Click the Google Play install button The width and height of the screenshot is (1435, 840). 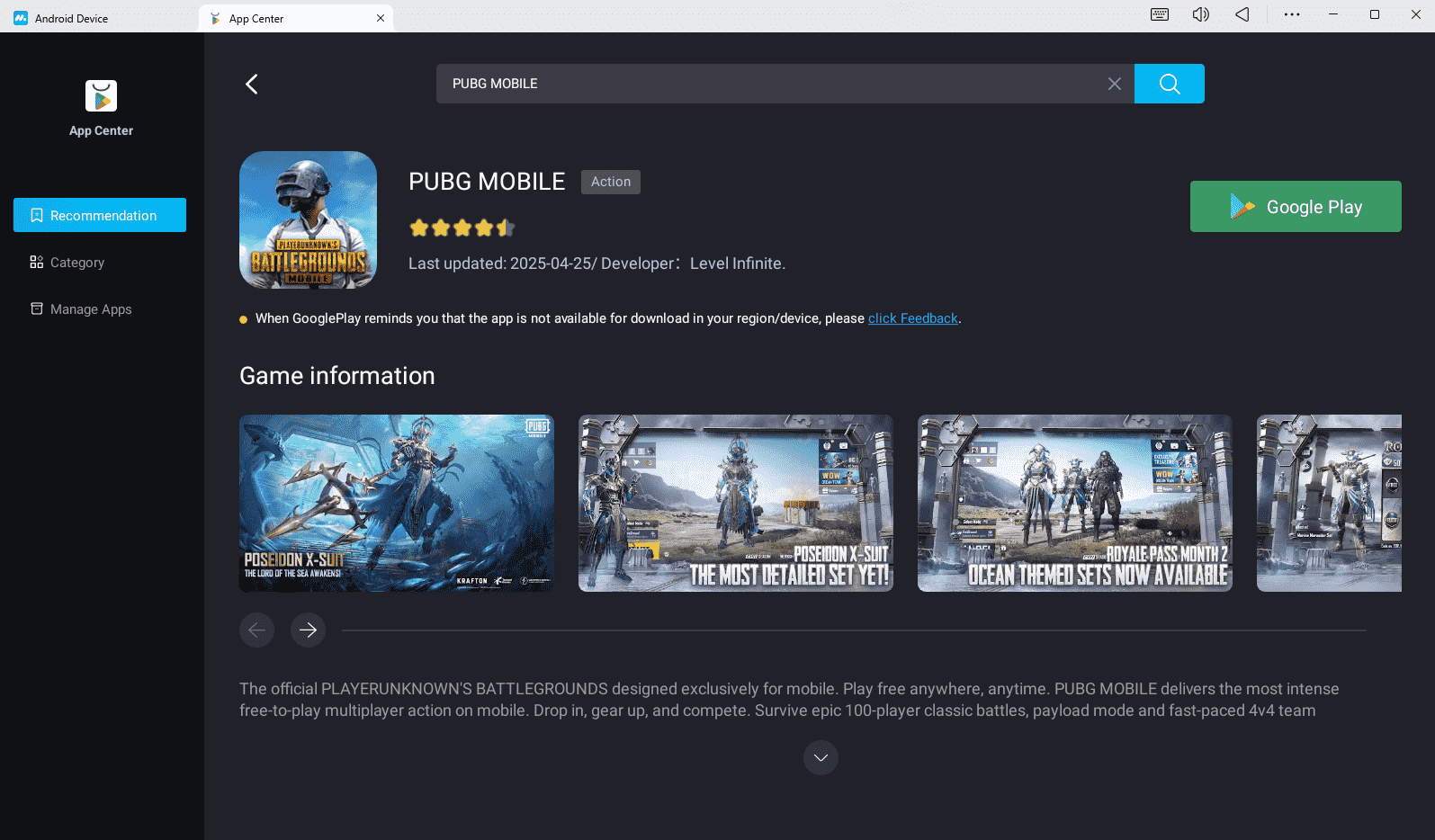[x=1296, y=206]
